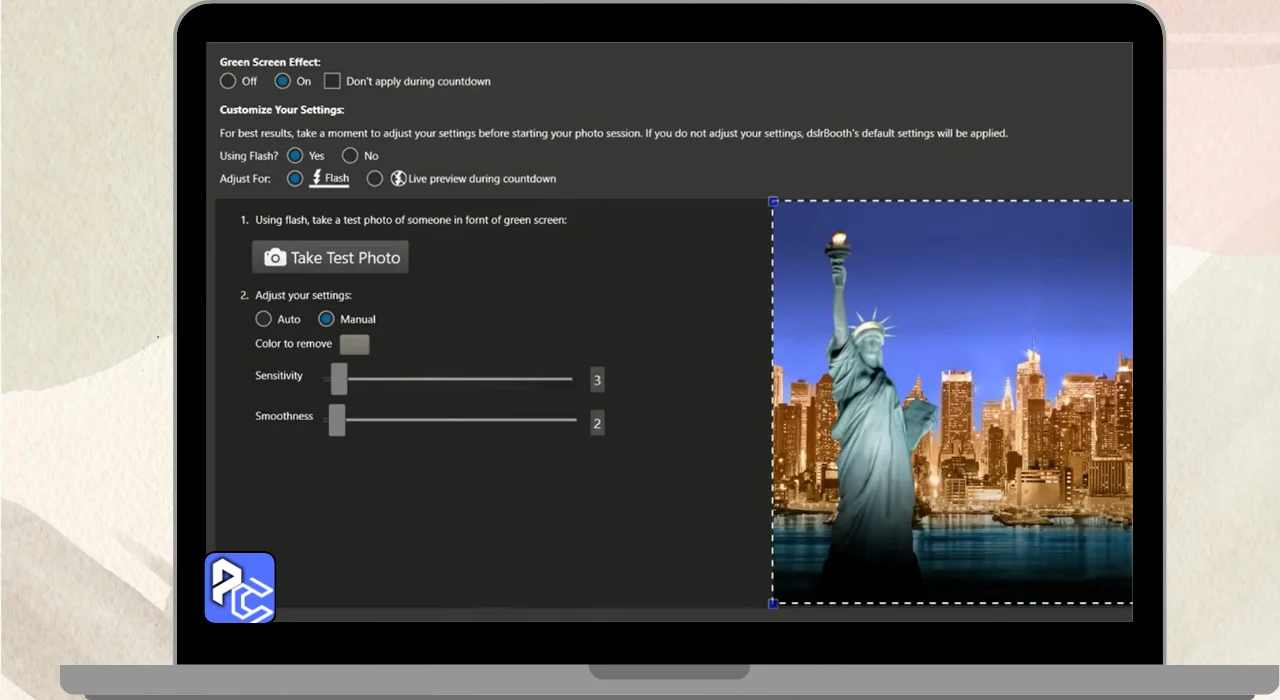Click the Smoothness slider handle
1280x700 pixels.
pyautogui.click(x=337, y=420)
